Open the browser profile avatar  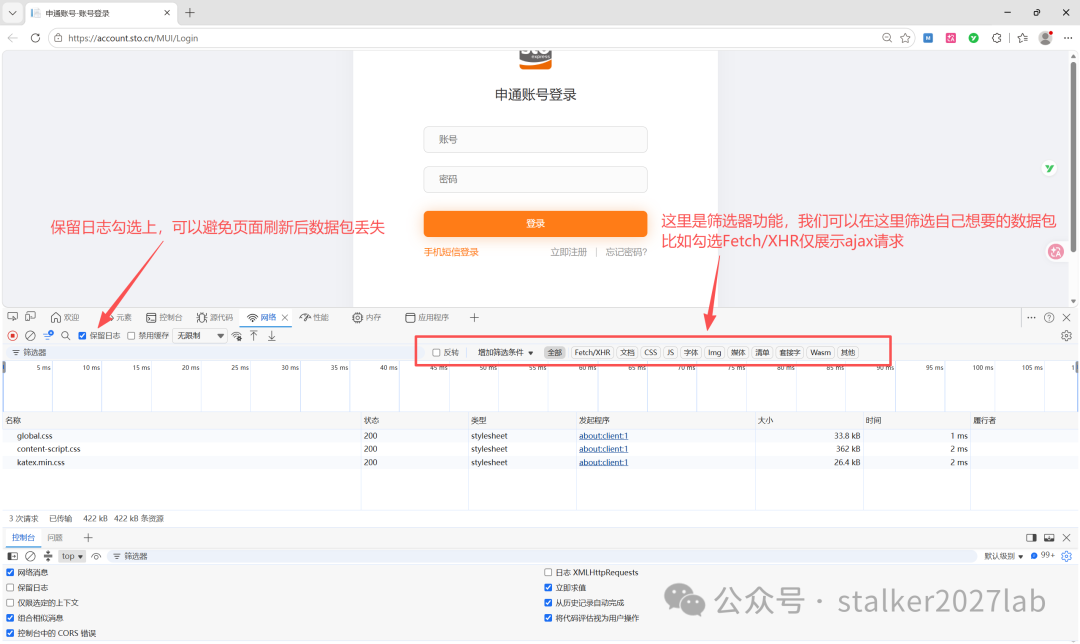pos(1046,38)
